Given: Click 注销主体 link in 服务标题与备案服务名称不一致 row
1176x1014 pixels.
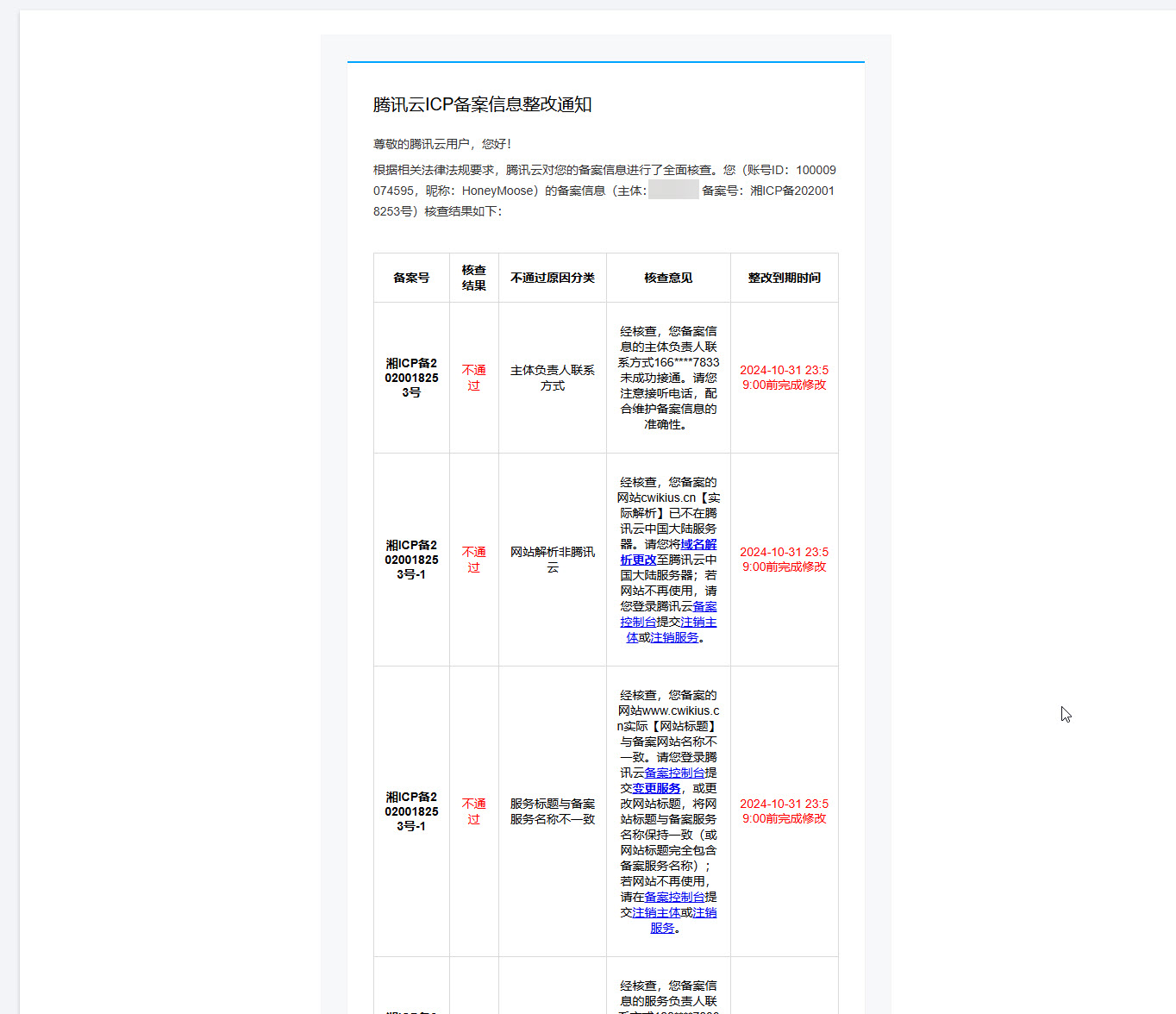Looking at the screenshot, I should click(x=655, y=913).
